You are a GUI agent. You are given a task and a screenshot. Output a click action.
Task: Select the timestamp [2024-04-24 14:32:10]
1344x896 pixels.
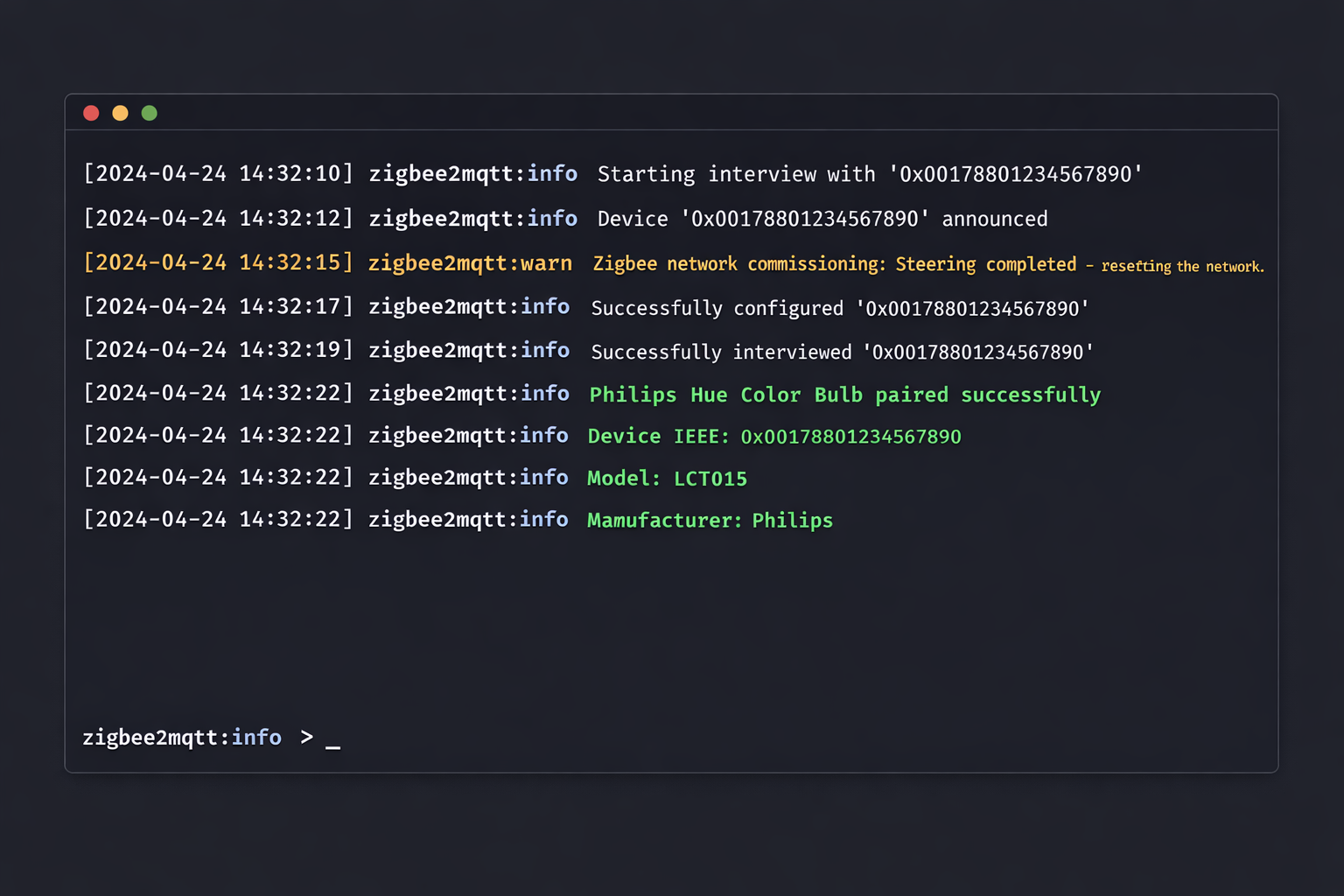click(218, 173)
